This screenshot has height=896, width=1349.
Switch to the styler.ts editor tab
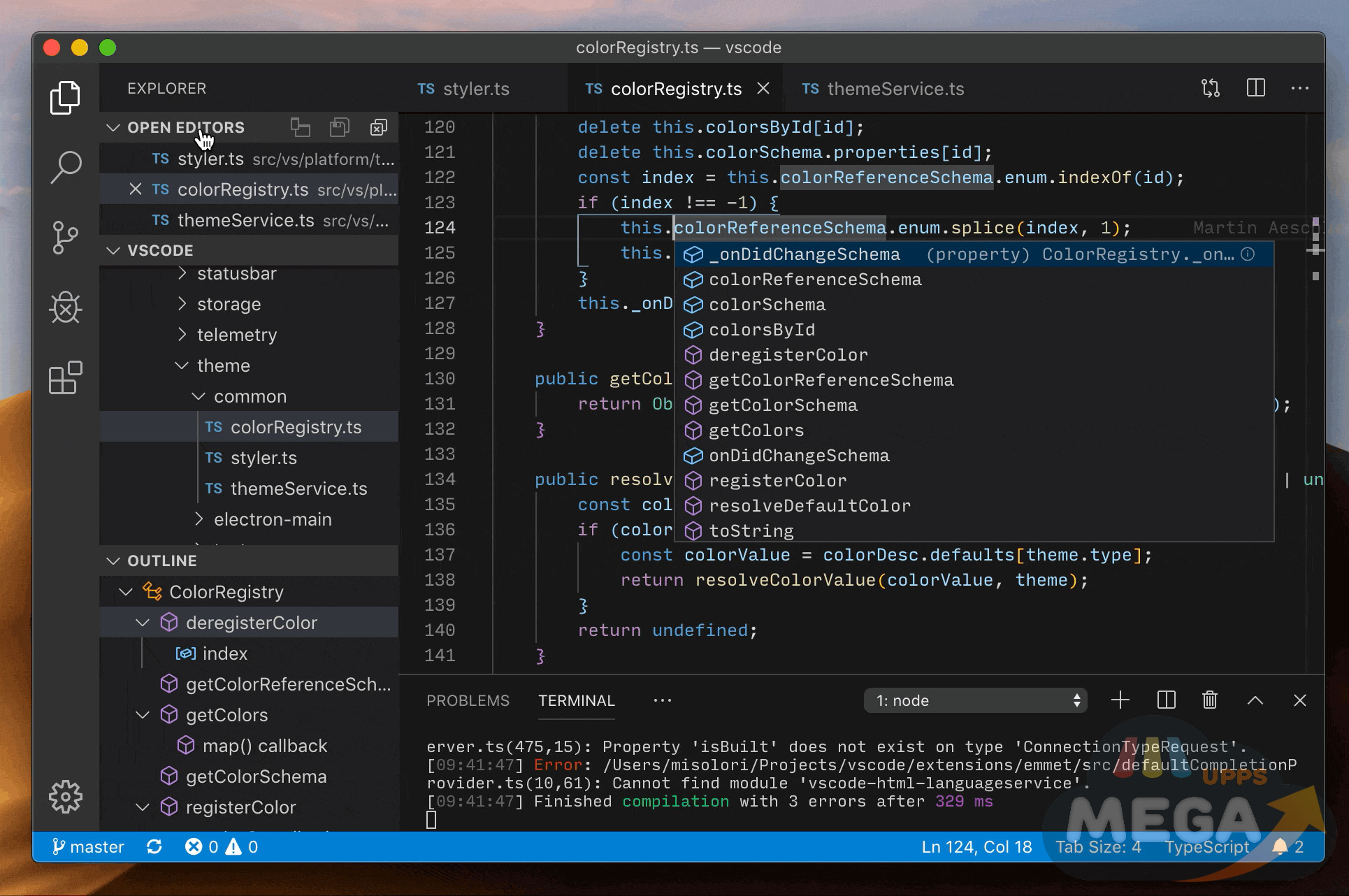click(x=464, y=89)
